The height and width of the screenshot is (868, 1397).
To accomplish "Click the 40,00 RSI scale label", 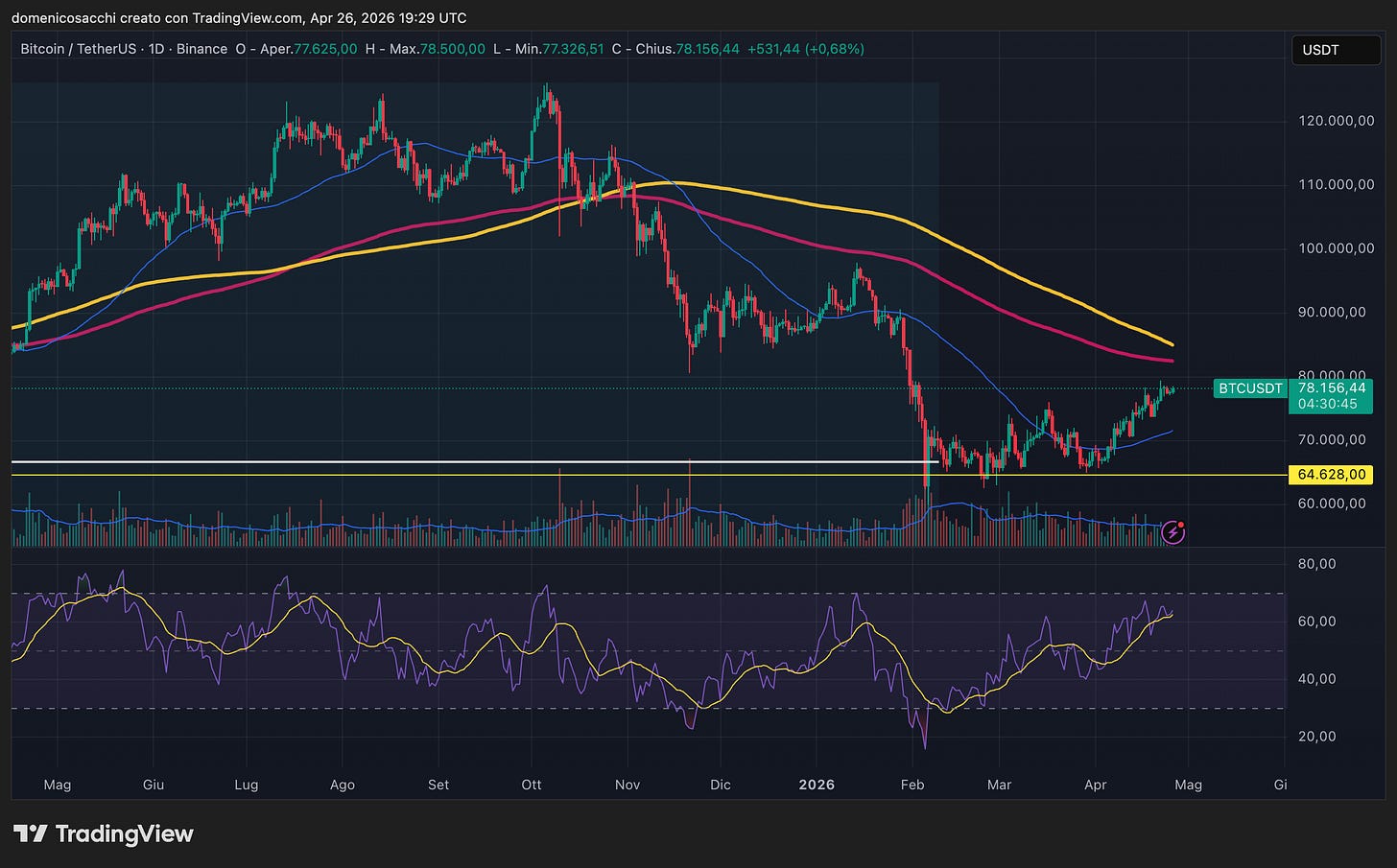I will pos(1316,679).
